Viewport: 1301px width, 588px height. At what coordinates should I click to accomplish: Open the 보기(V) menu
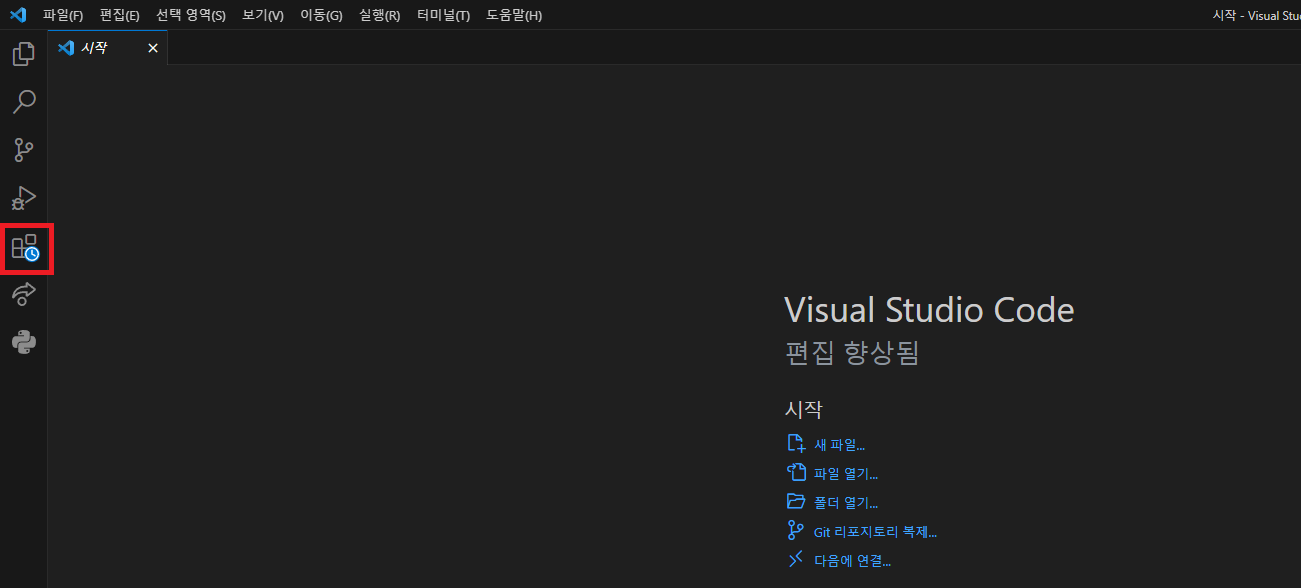pos(263,15)
